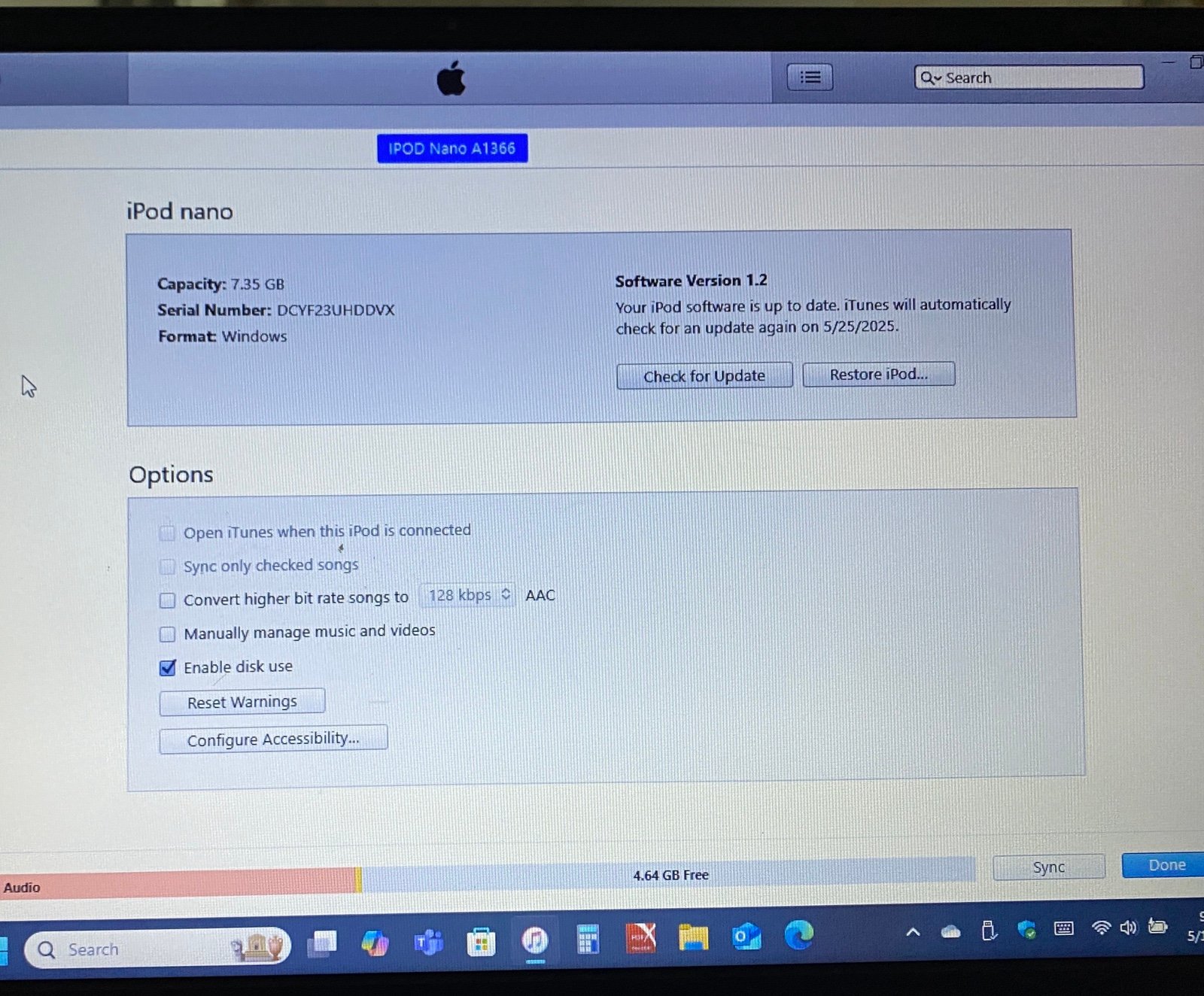1204x996 pixels.
Task: Click the OneDrive cloud tray icon
Action: tap(951, 932)
